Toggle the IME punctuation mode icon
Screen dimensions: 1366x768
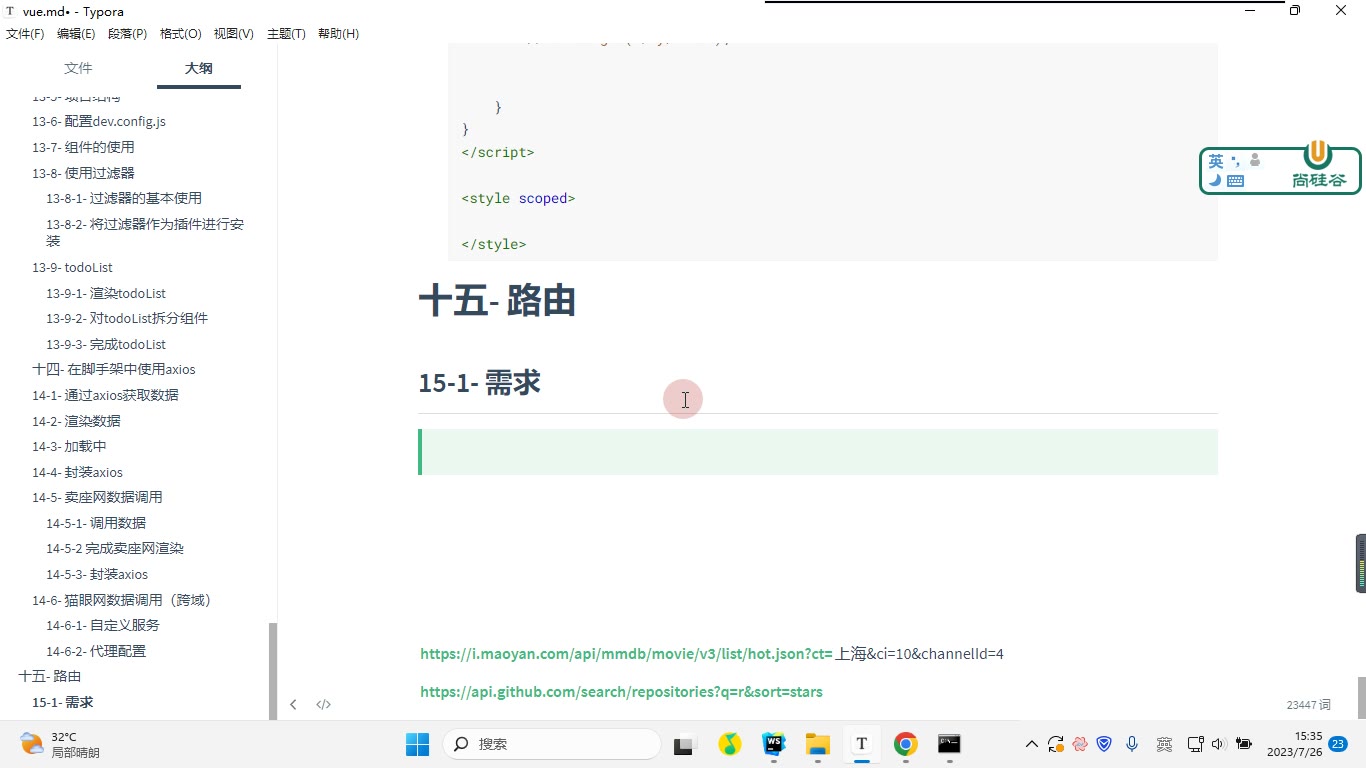(1235, 160)
